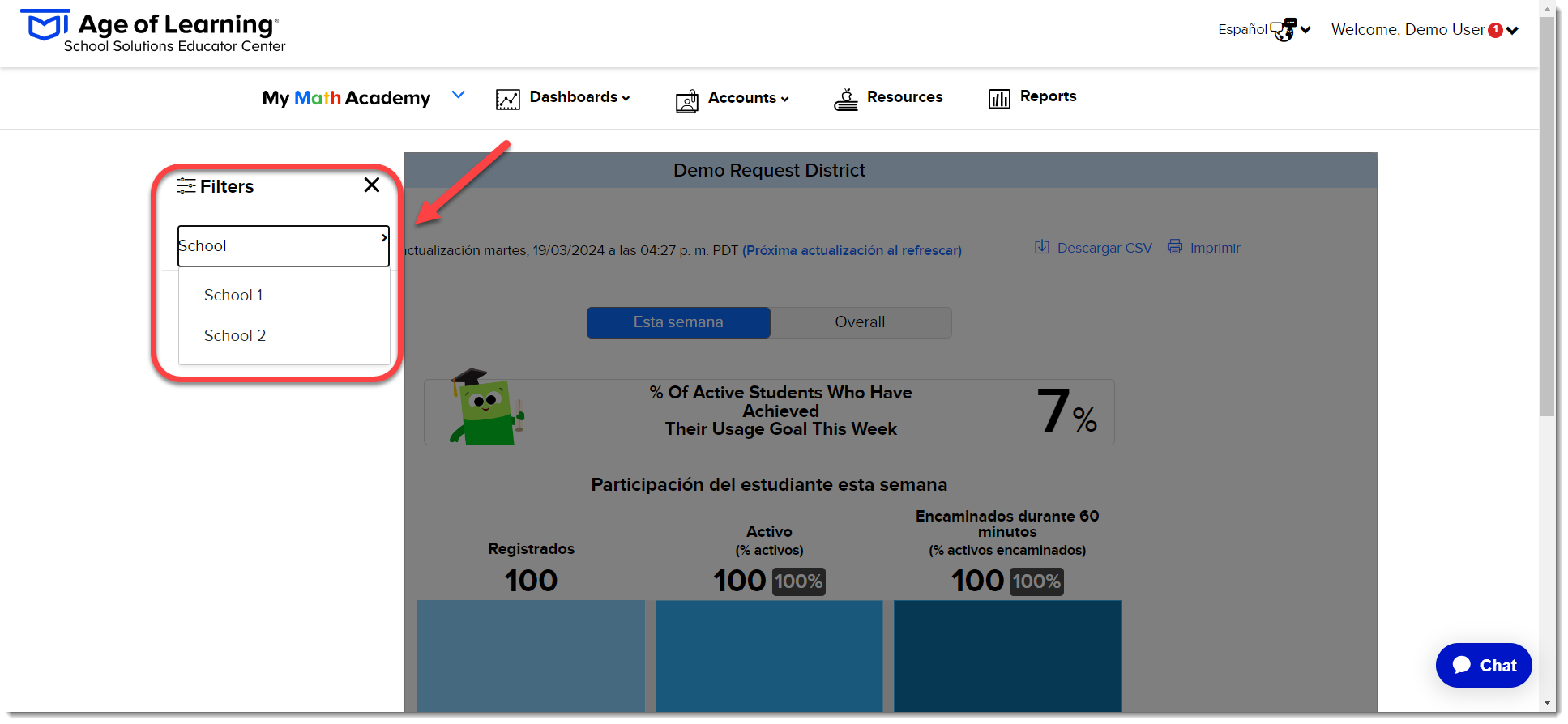Select School 1 from the list
1568x724 pixels.
(x=233, y=296)
